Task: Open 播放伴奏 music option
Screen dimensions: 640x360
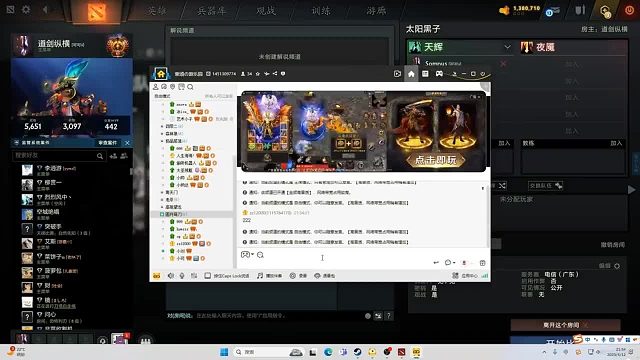Action: [269, 276]
